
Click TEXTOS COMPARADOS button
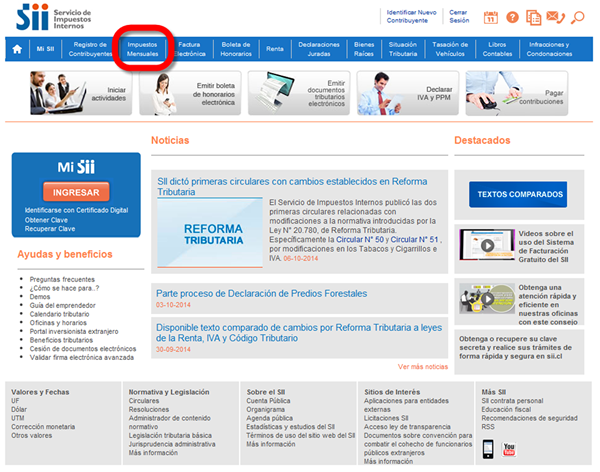coord(518,194)
